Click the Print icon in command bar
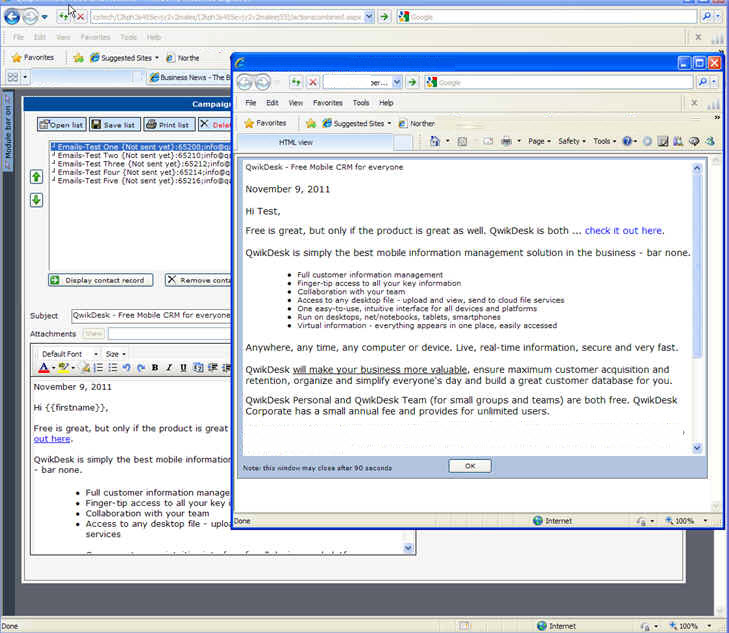 (x=507, y=141)
